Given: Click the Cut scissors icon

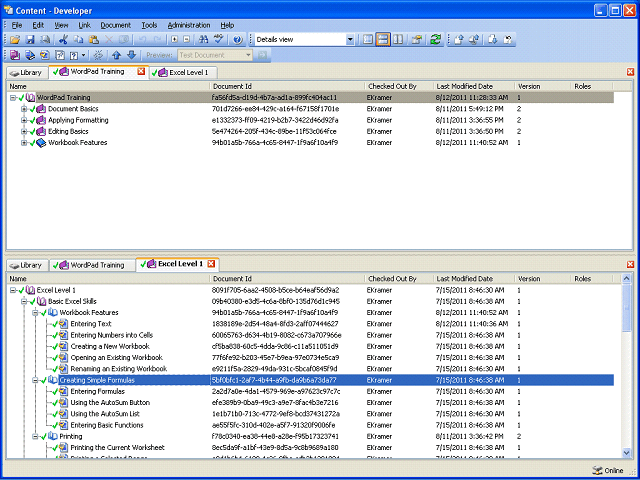Looking at the screenshot, I should click(x=63, y=40).
